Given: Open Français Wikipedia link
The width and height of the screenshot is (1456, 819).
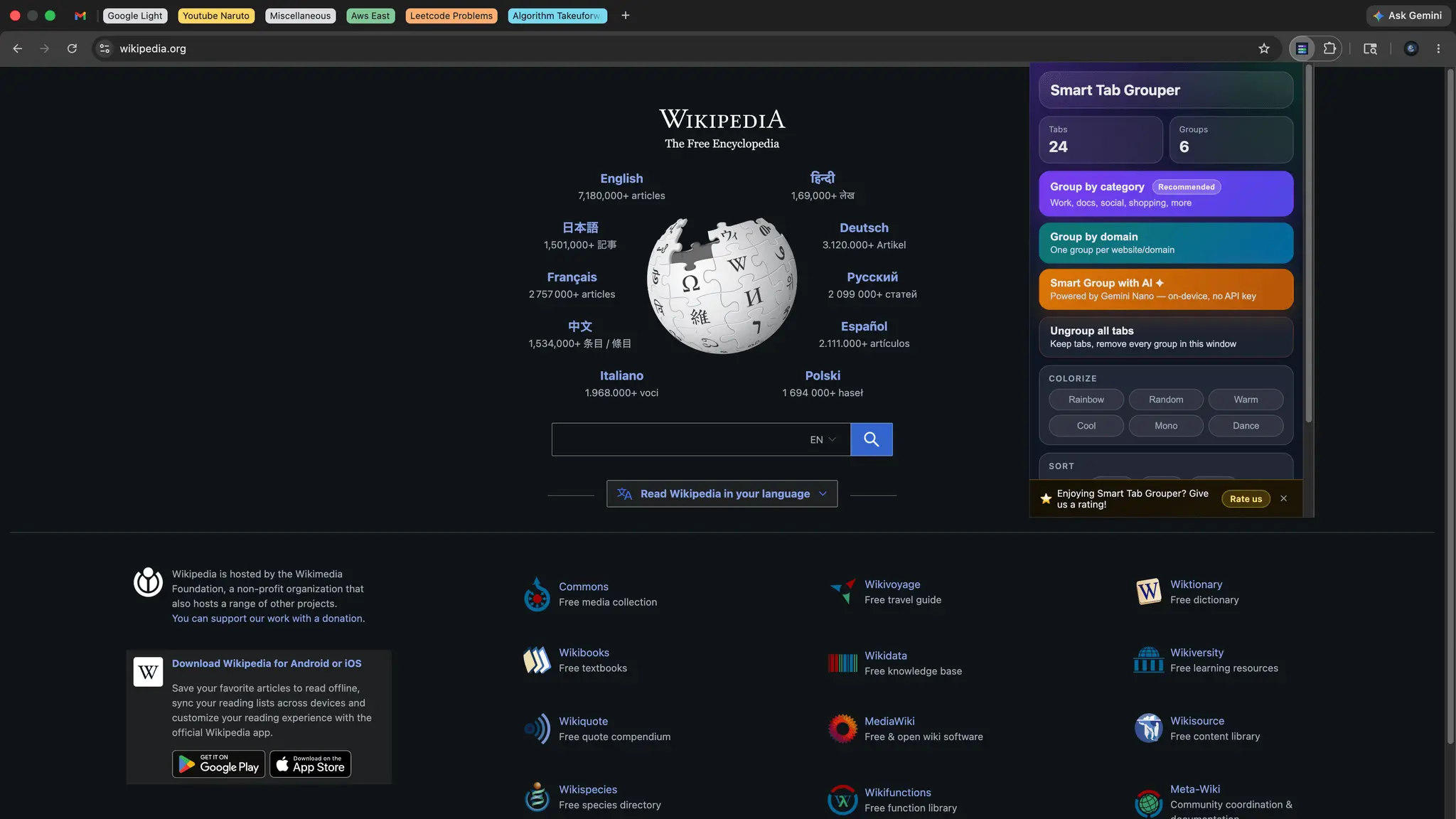Looking at the screenshot, I should coord(572,277).
